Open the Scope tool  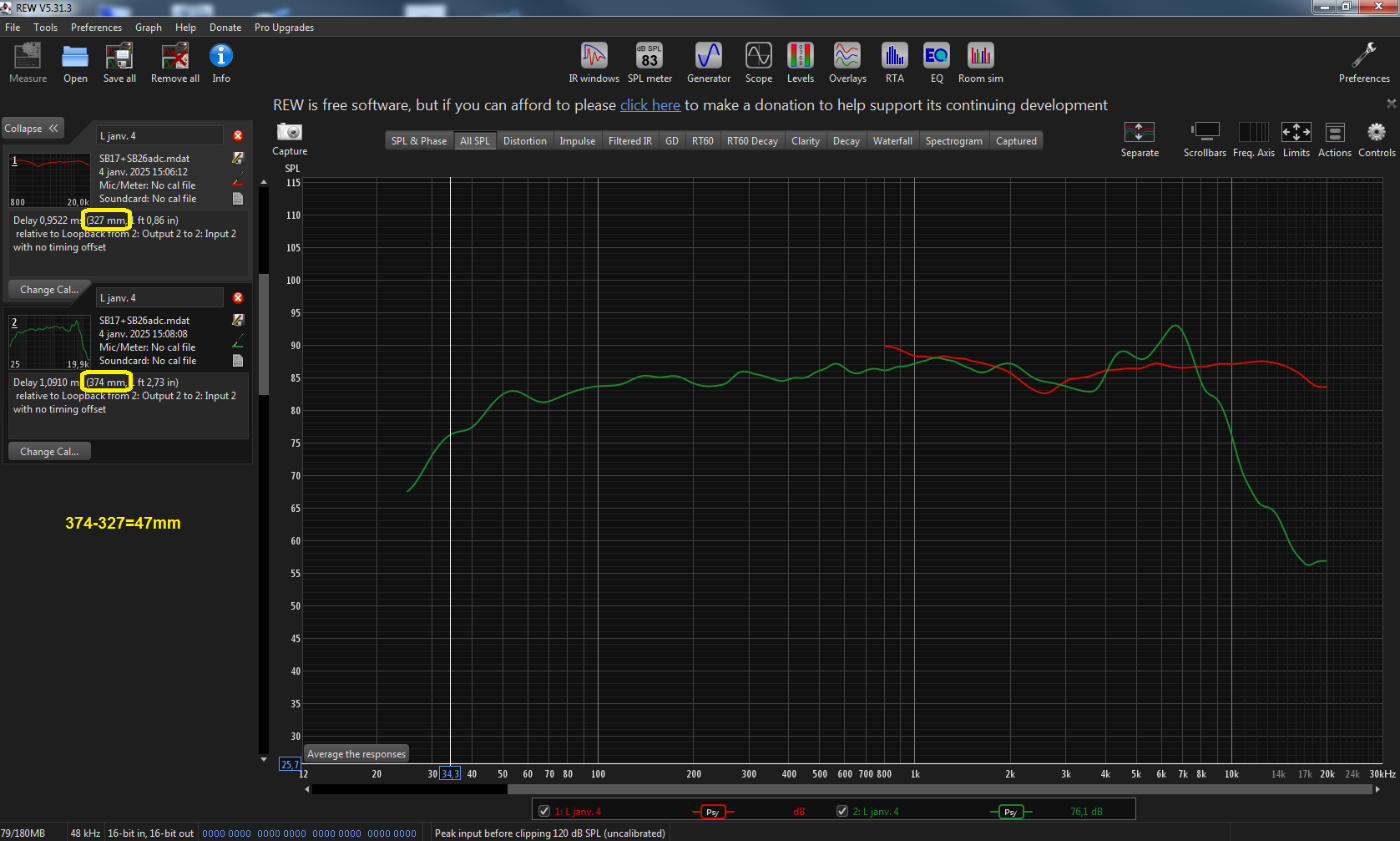(x=758, y=62)
